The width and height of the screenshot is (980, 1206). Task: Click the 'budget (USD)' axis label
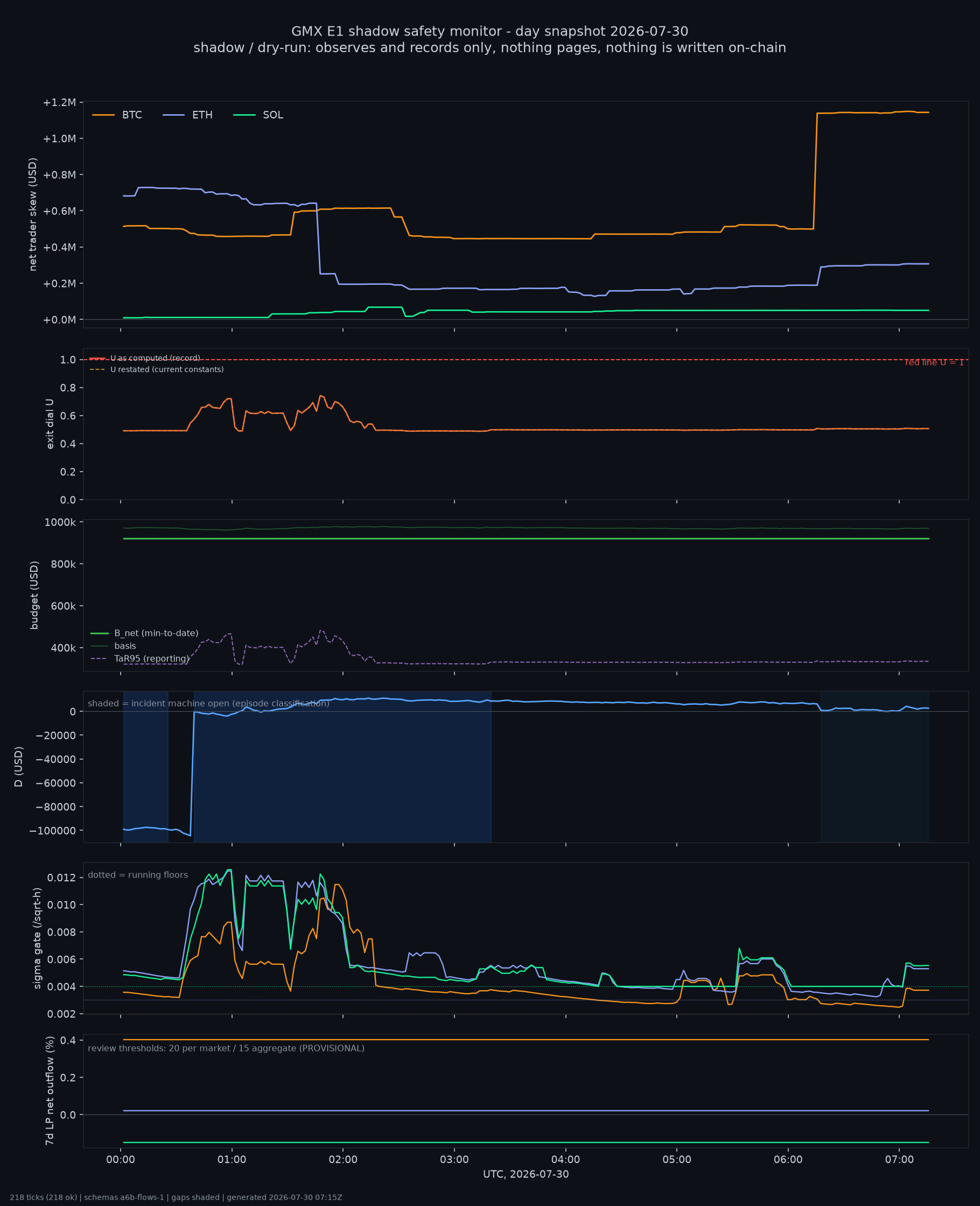click(x=34, y=595)
